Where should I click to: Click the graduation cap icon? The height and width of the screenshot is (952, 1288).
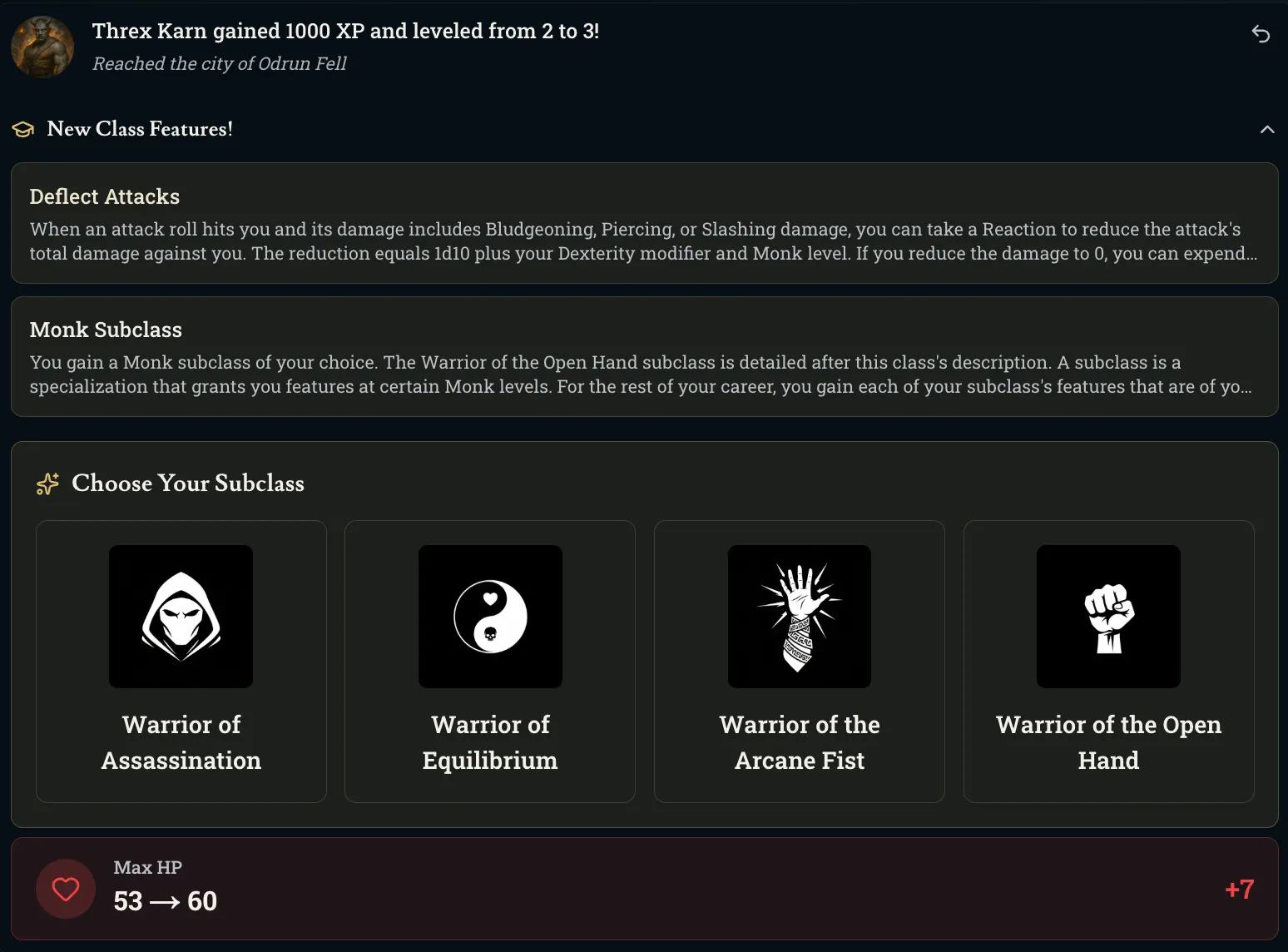click(x=23, y=129)
